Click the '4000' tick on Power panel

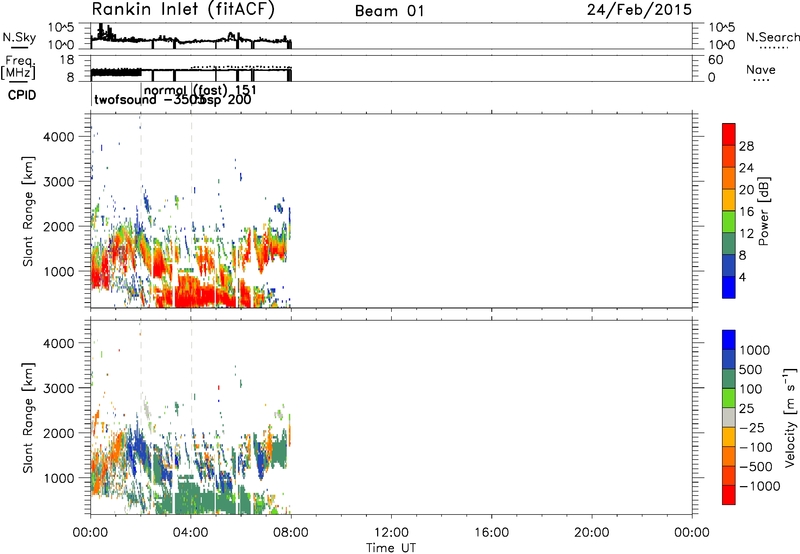click(x=58, y=137)
